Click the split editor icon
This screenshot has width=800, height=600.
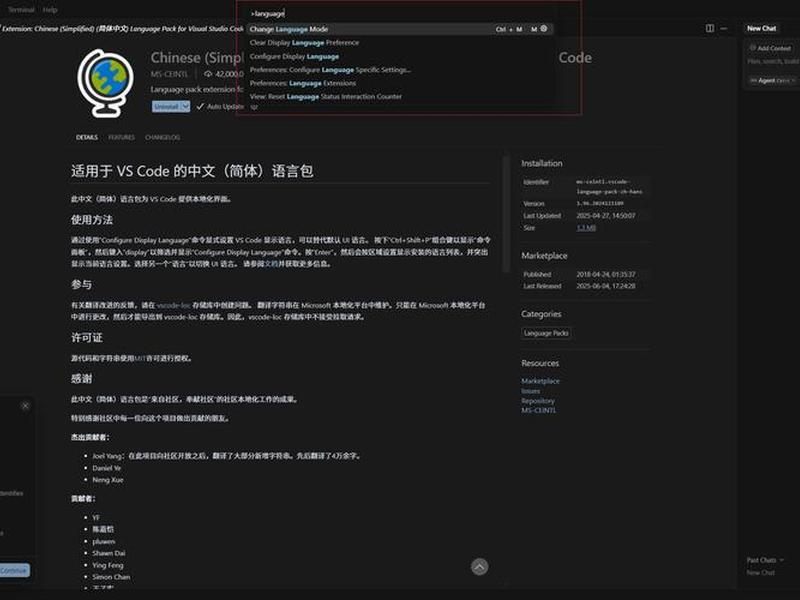(x=710, y=28)
